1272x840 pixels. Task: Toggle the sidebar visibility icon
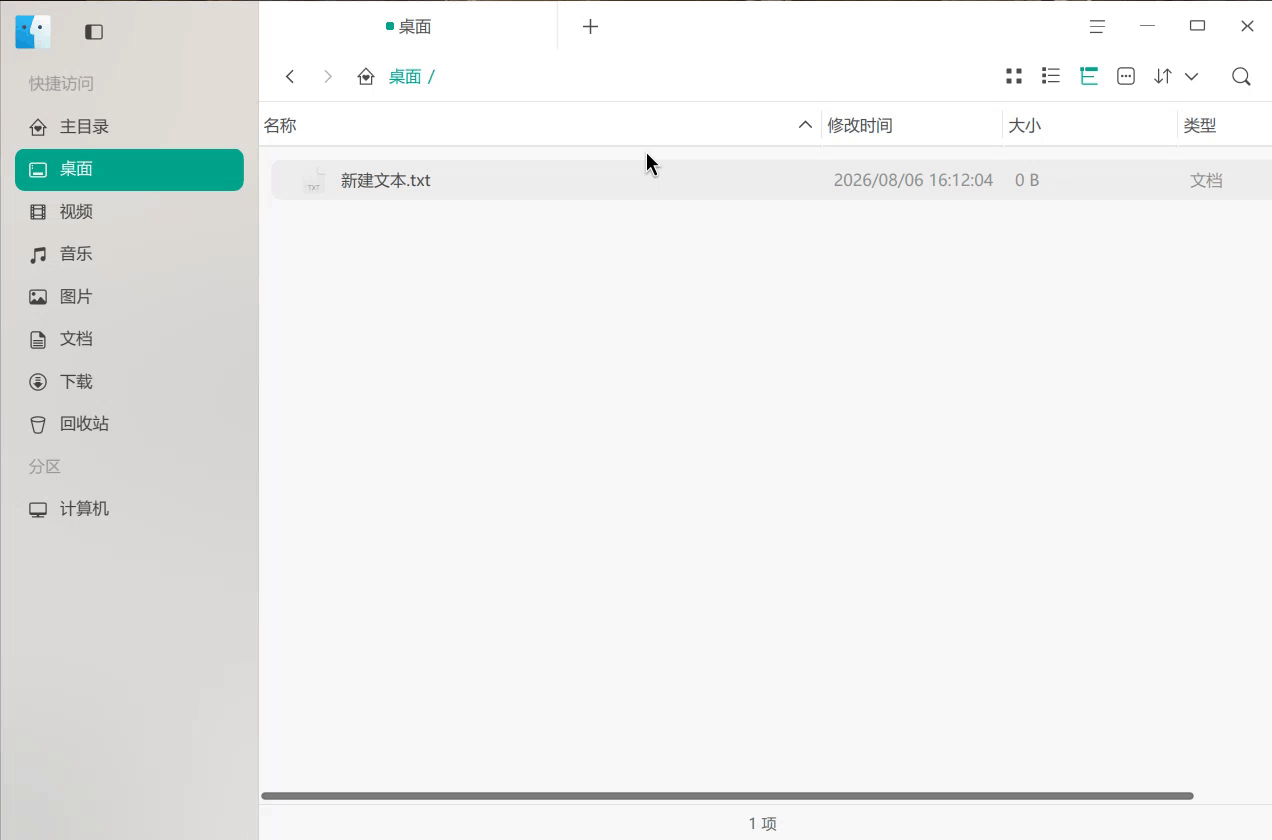point(94,32)
